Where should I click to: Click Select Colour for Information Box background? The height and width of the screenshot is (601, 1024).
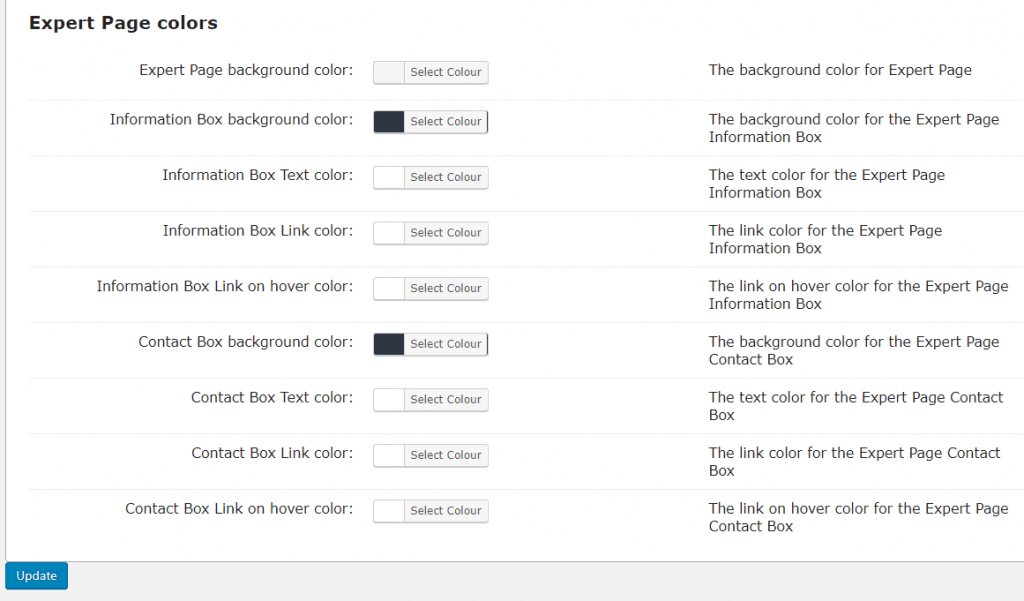point(445,122)
